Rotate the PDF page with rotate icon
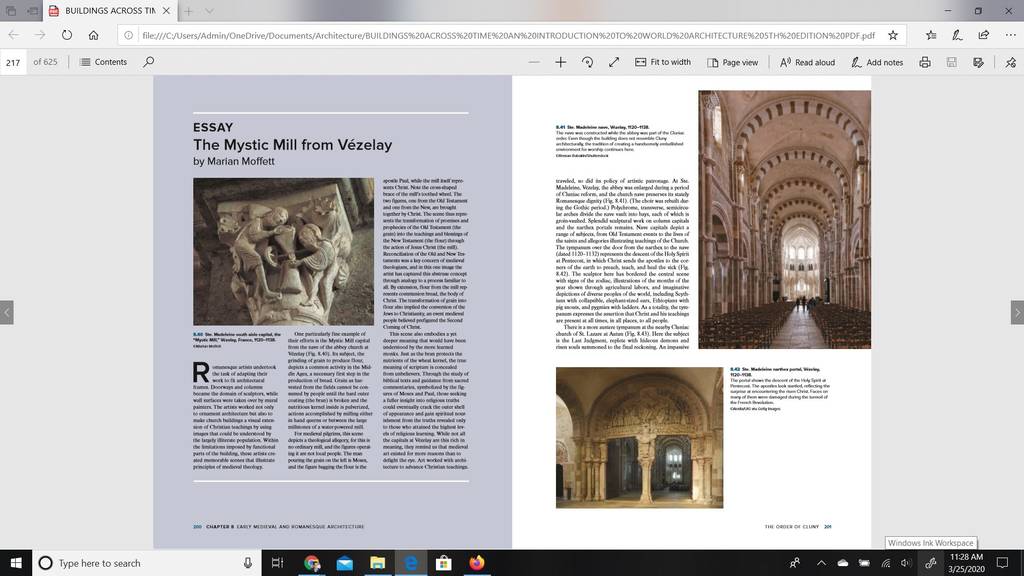This screenshot has width=1024, height=576. (x=587, y=62)
